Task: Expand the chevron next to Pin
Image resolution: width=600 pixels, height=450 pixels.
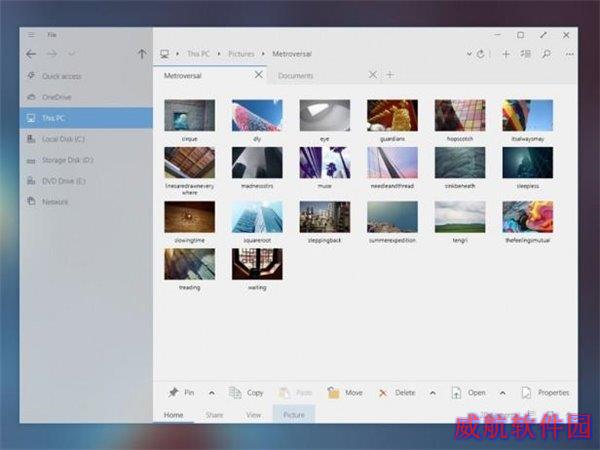Action: click(212, 393)
